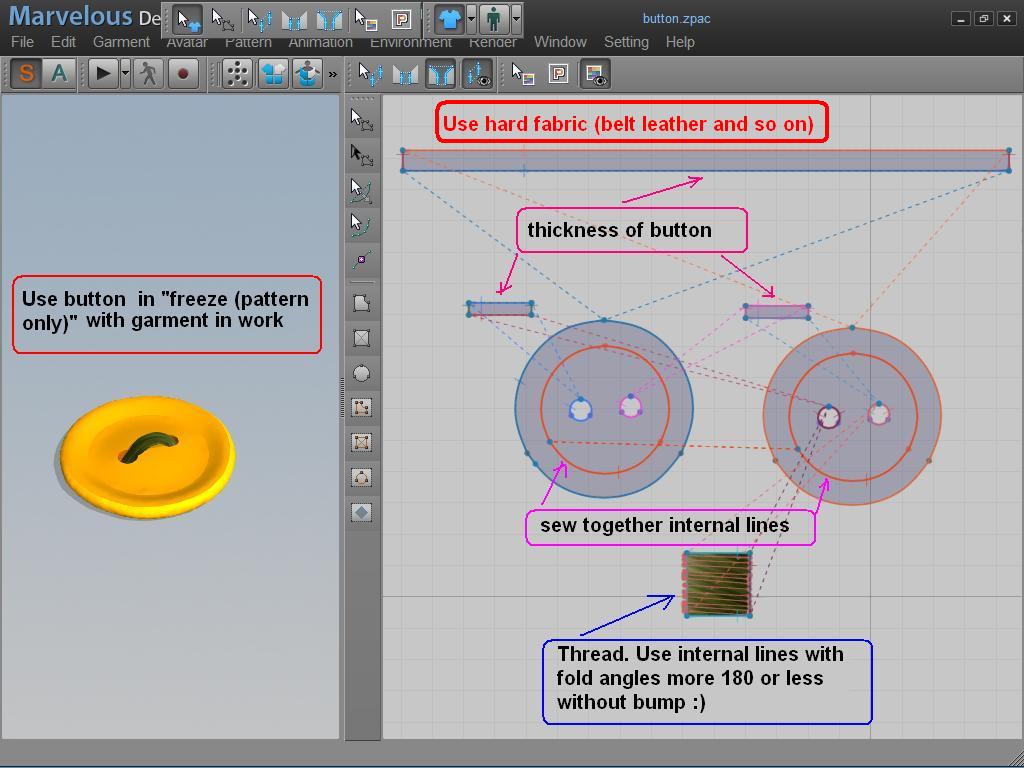The height and width of the screenshot is (768, 1024).
Task: Select the particle dots arrangement icon
Action: [237, 74]
